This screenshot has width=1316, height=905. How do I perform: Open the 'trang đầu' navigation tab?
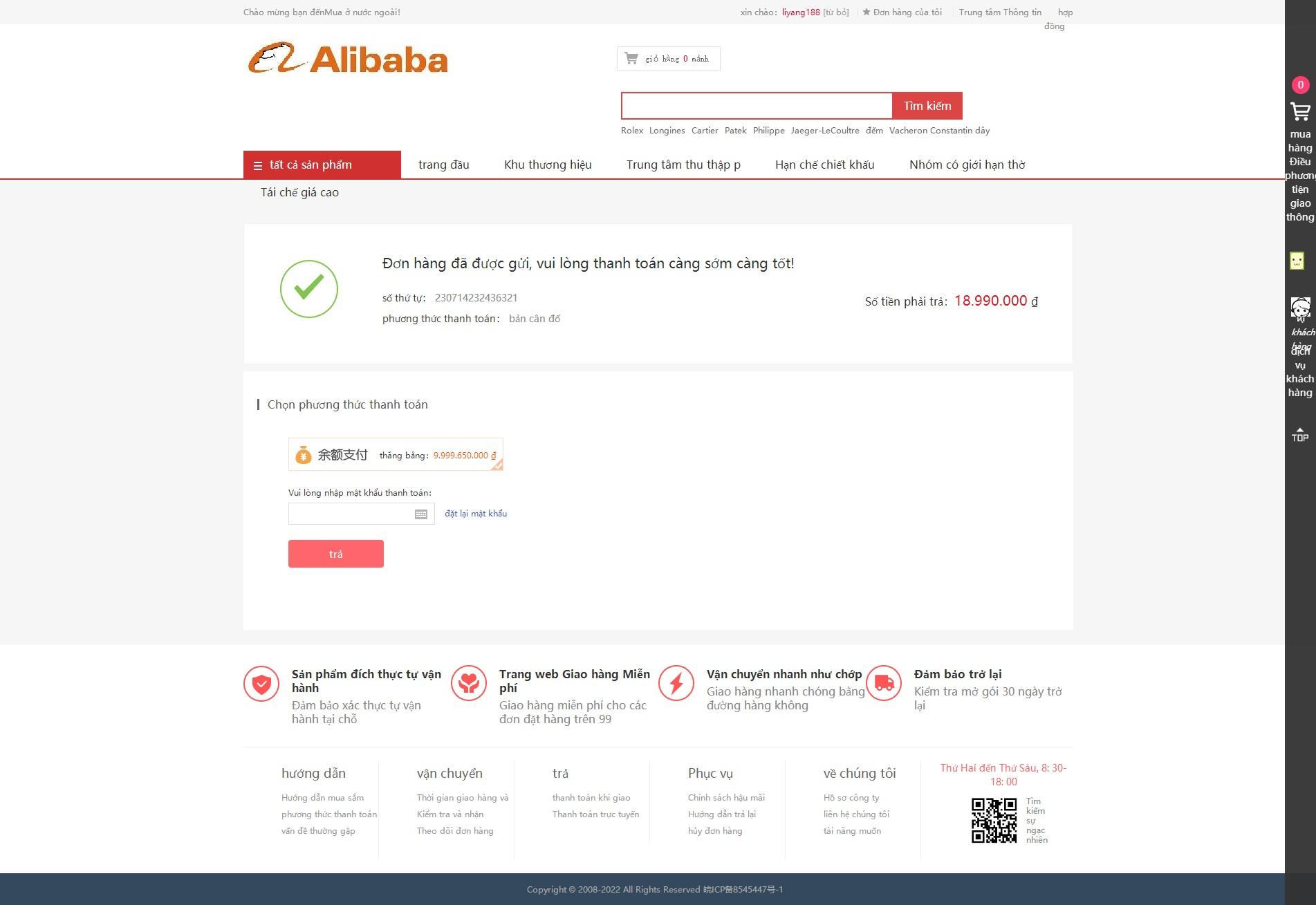pos(444,165)
